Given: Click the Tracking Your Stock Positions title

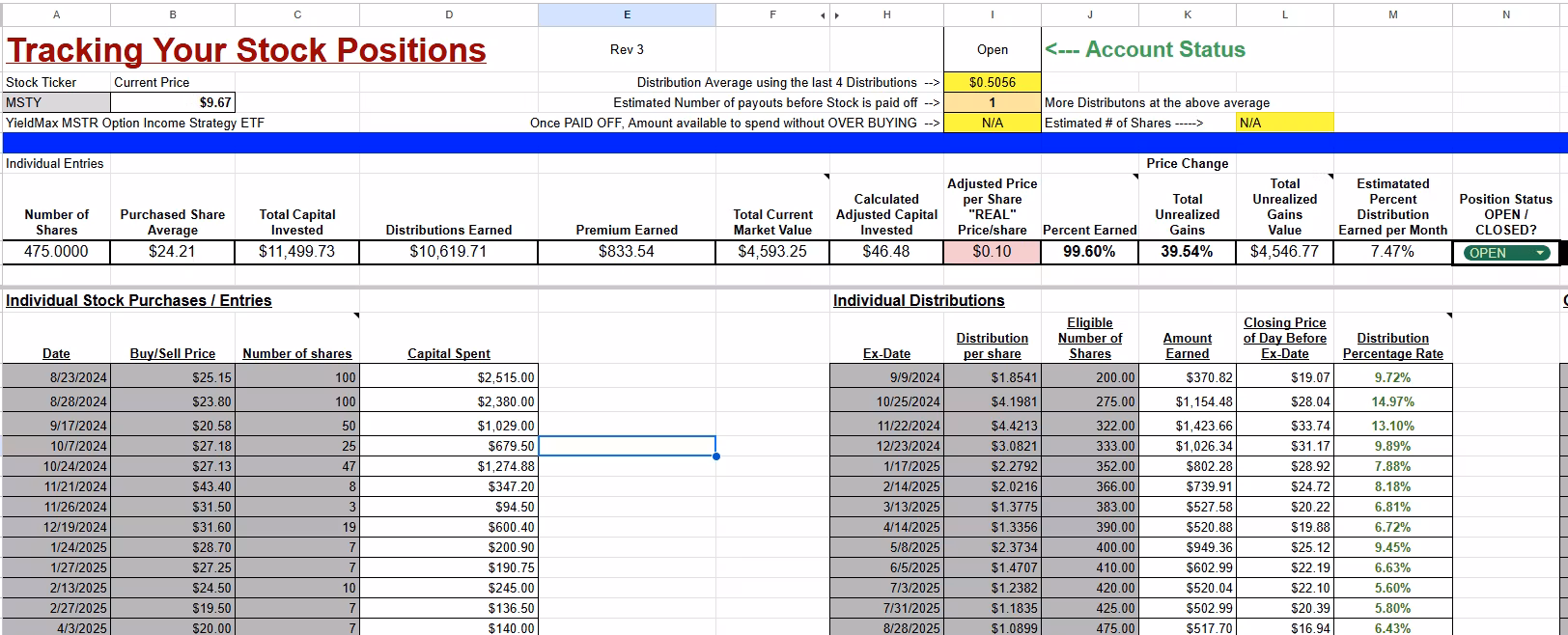Looking at the screenshot, I should [x=246, y=50].
